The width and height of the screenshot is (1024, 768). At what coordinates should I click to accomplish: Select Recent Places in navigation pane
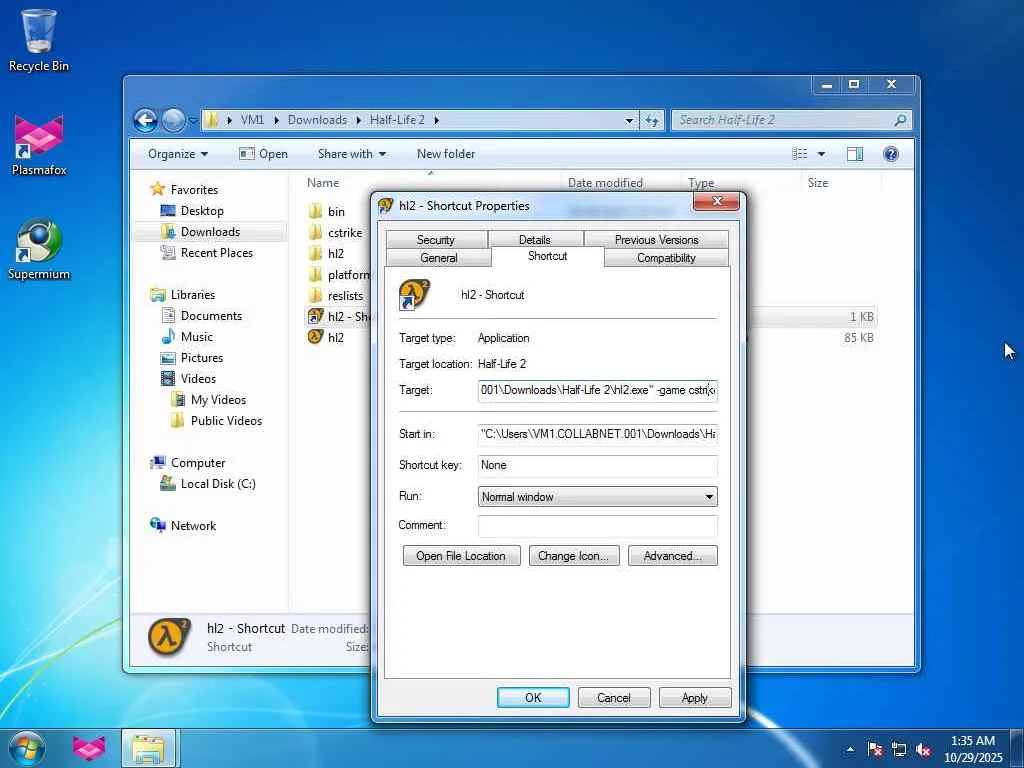(x=216, y=253)
